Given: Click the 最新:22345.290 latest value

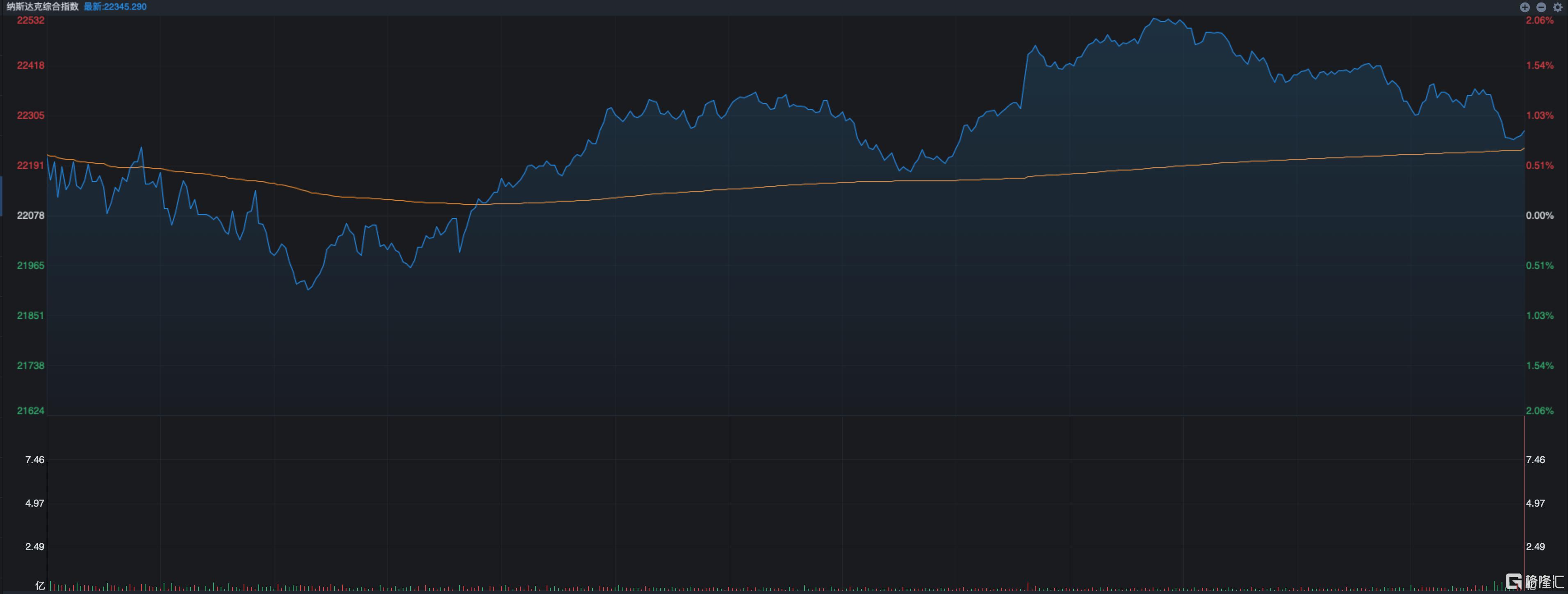Looking at the screenshot, I should point(115,7).
